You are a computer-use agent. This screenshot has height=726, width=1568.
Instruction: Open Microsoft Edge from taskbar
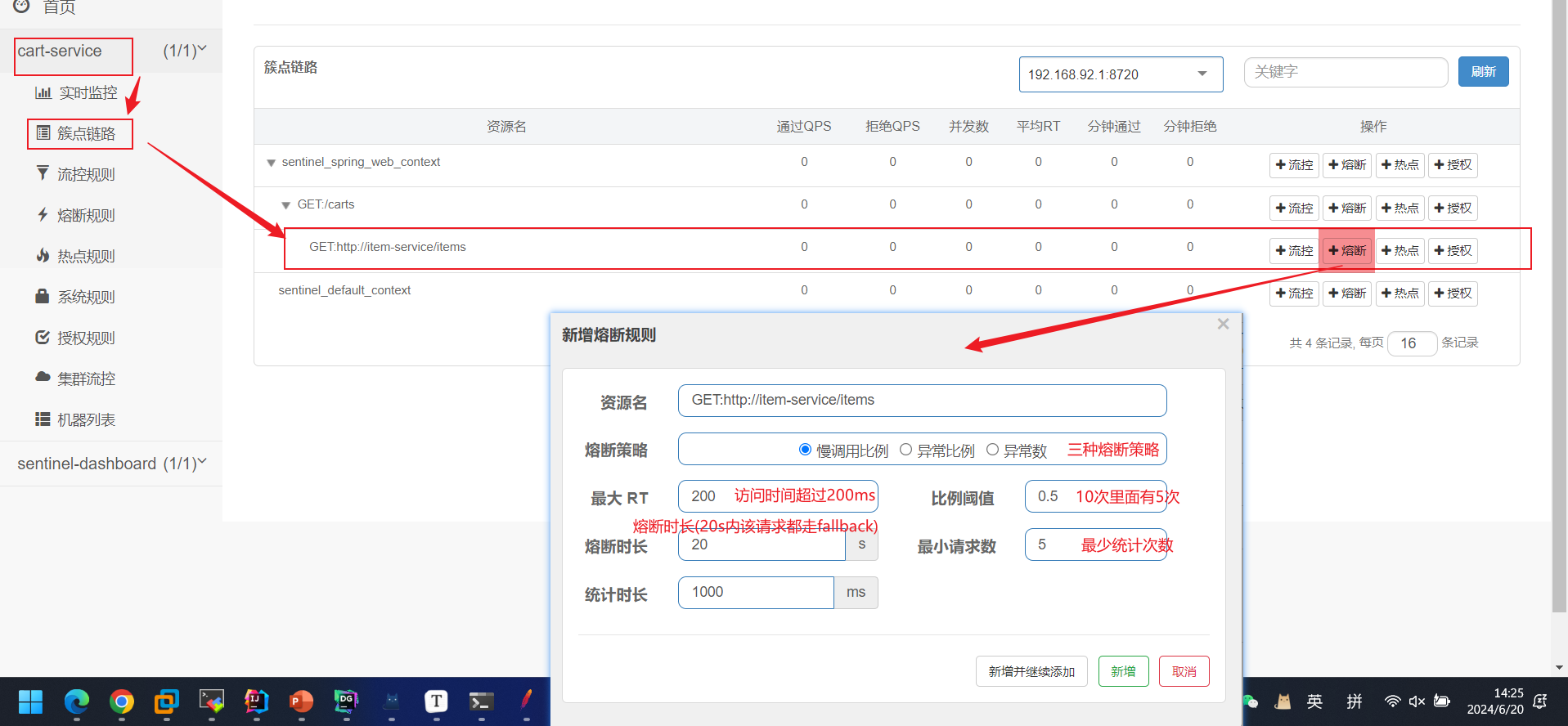coord(76,701)
